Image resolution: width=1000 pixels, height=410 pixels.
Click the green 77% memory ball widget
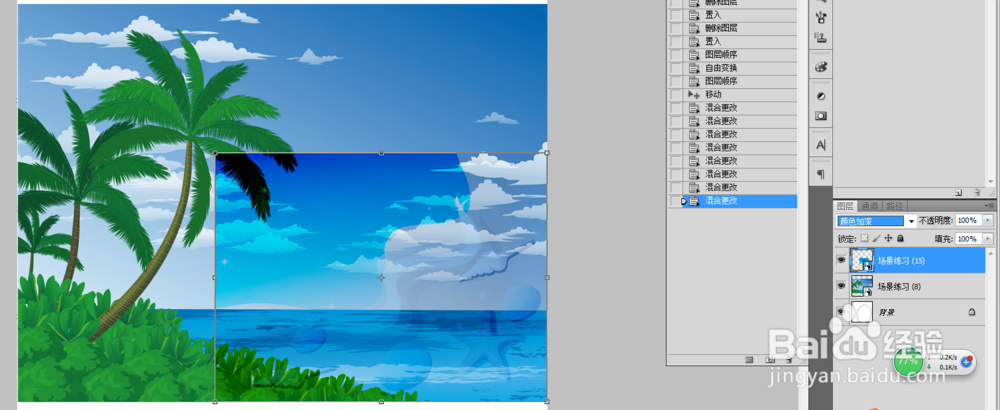click(x=908, y=362)
